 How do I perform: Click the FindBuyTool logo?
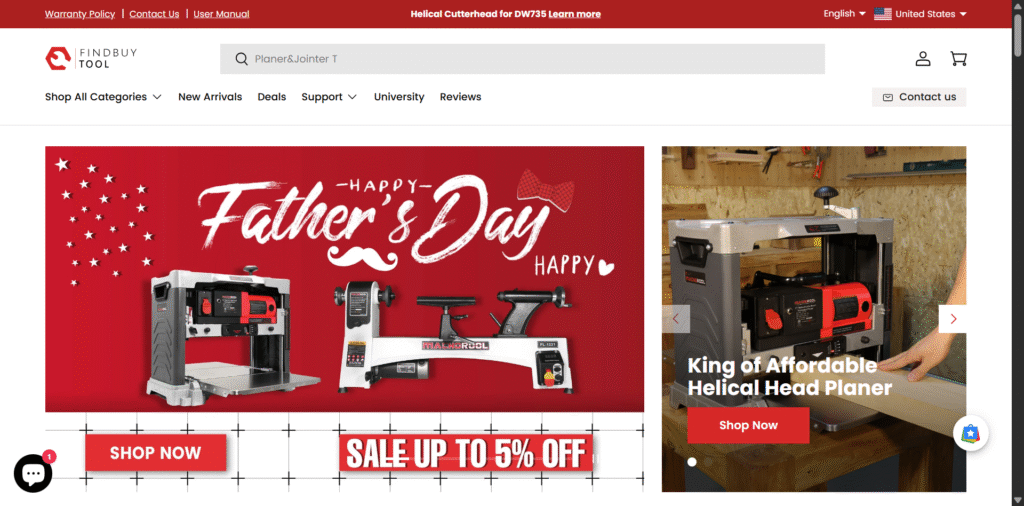(91, 58)
